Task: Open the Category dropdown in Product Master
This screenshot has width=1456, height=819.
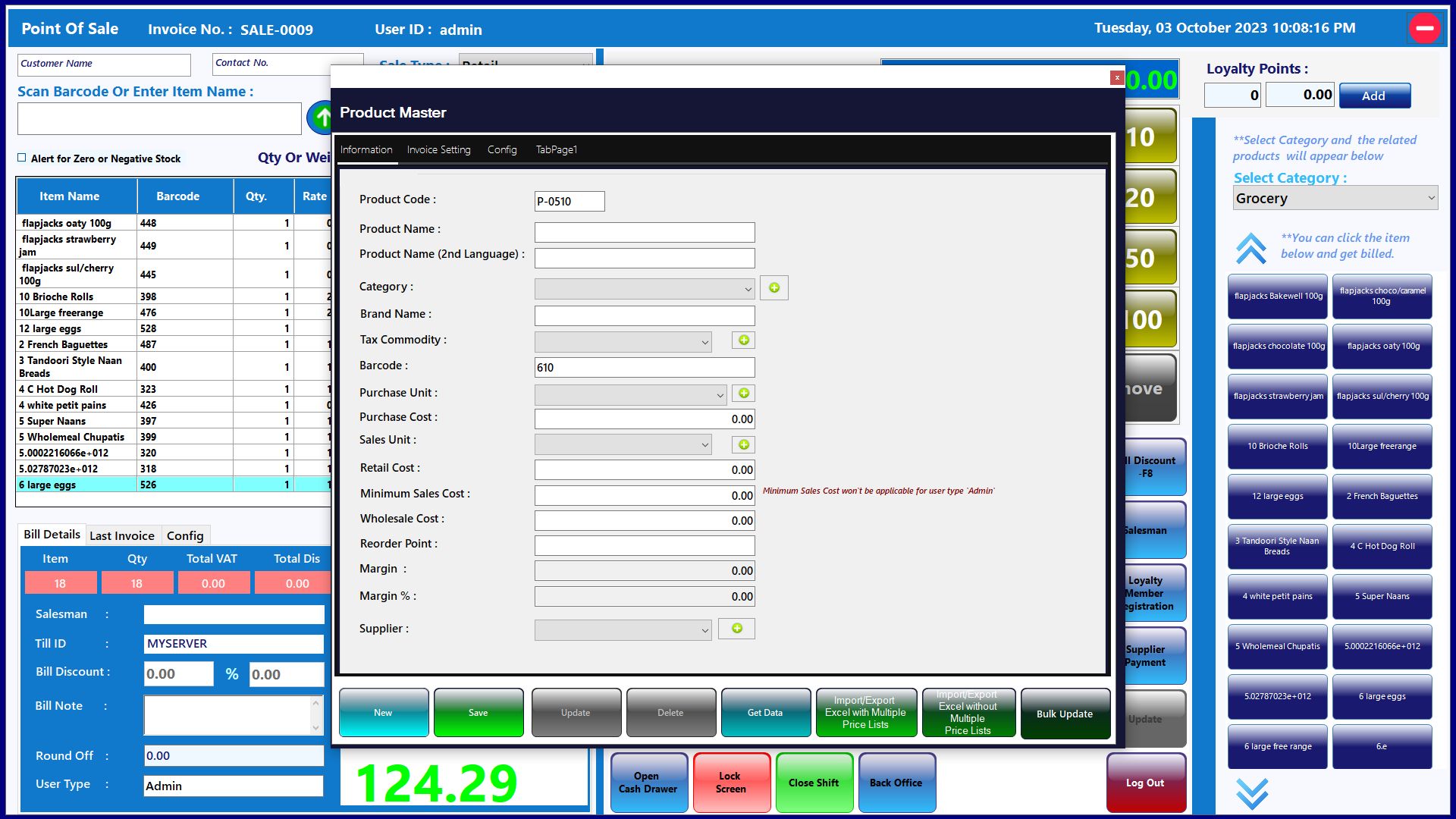Action: point(645,289)
